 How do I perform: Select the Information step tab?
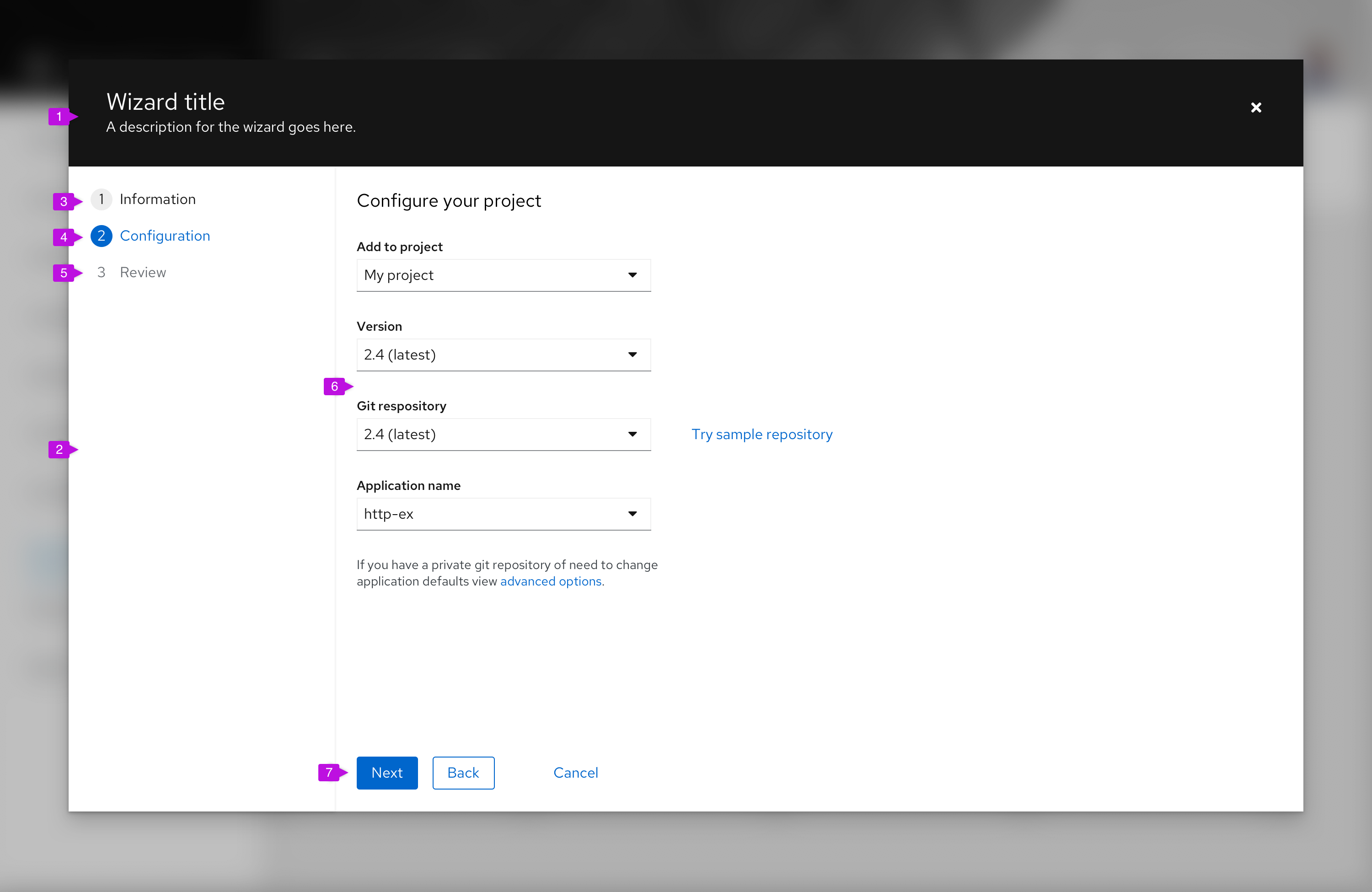pyautogui.click(x=157, y=198)
